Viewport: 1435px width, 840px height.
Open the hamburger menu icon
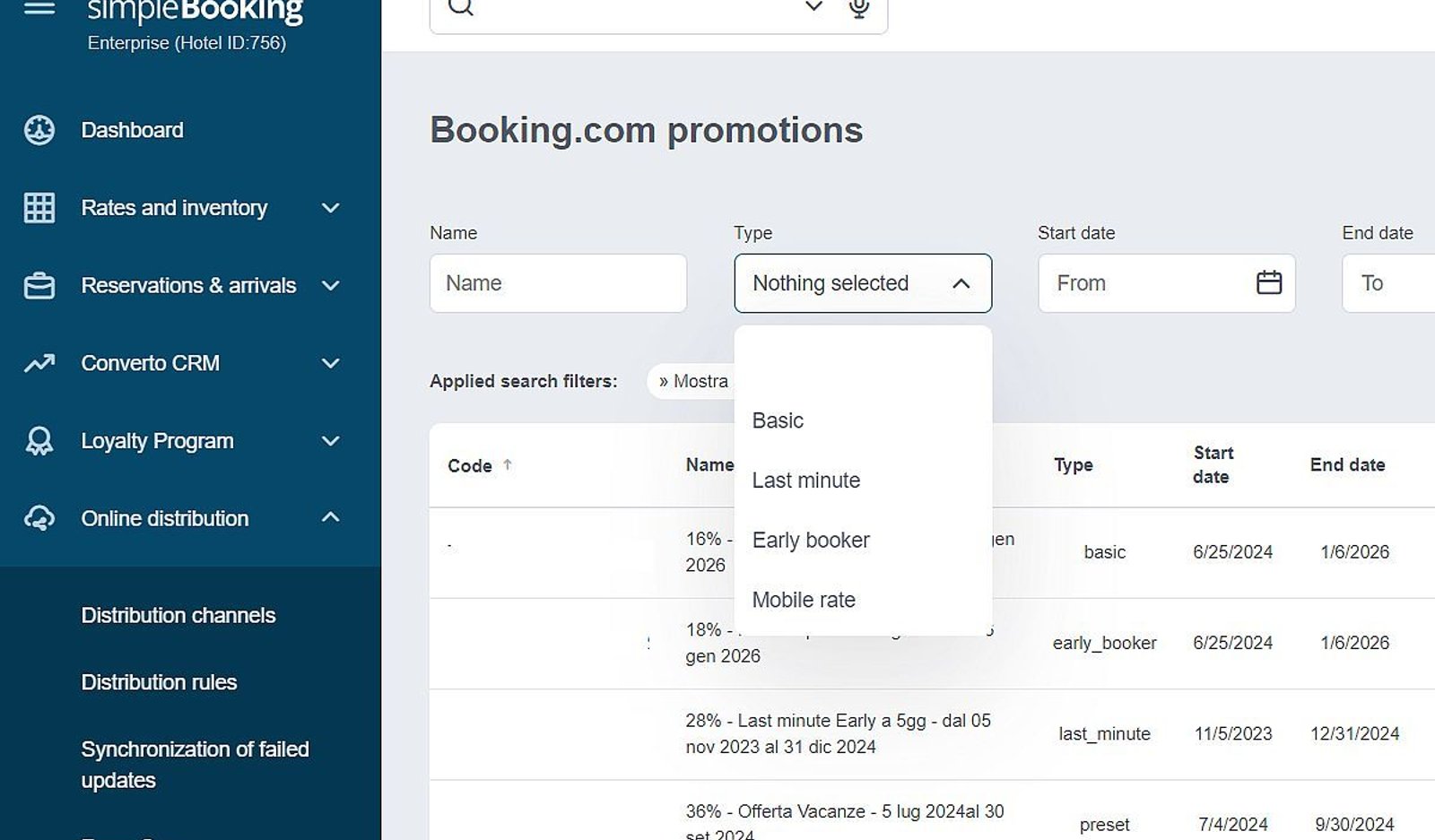click(39, 9)
